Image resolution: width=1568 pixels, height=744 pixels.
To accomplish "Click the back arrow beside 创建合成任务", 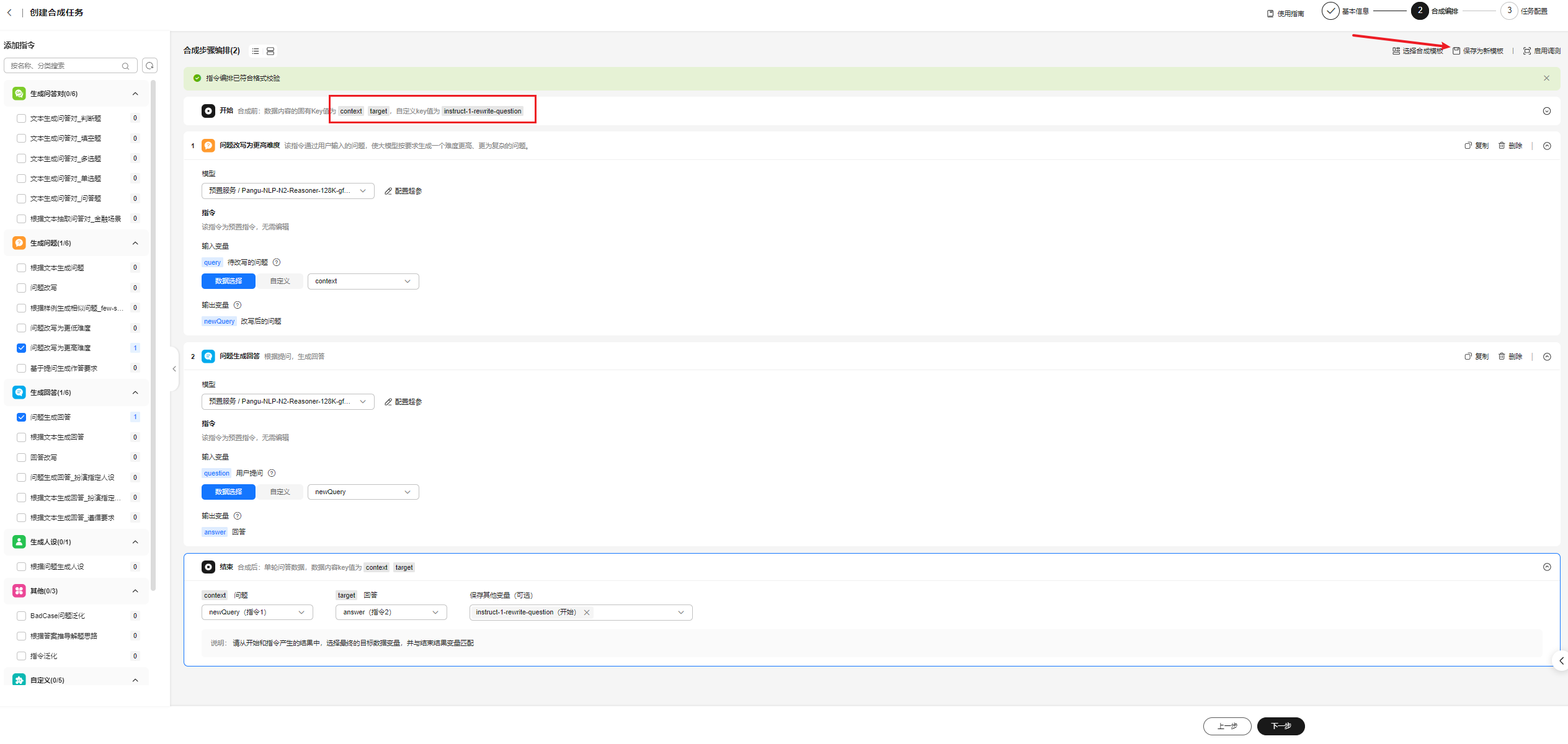I will tap(9, 12).
